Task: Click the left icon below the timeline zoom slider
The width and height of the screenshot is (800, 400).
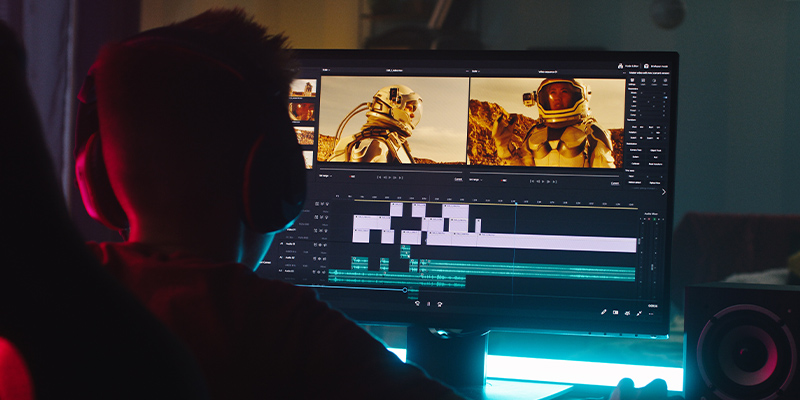Action: 417,304
